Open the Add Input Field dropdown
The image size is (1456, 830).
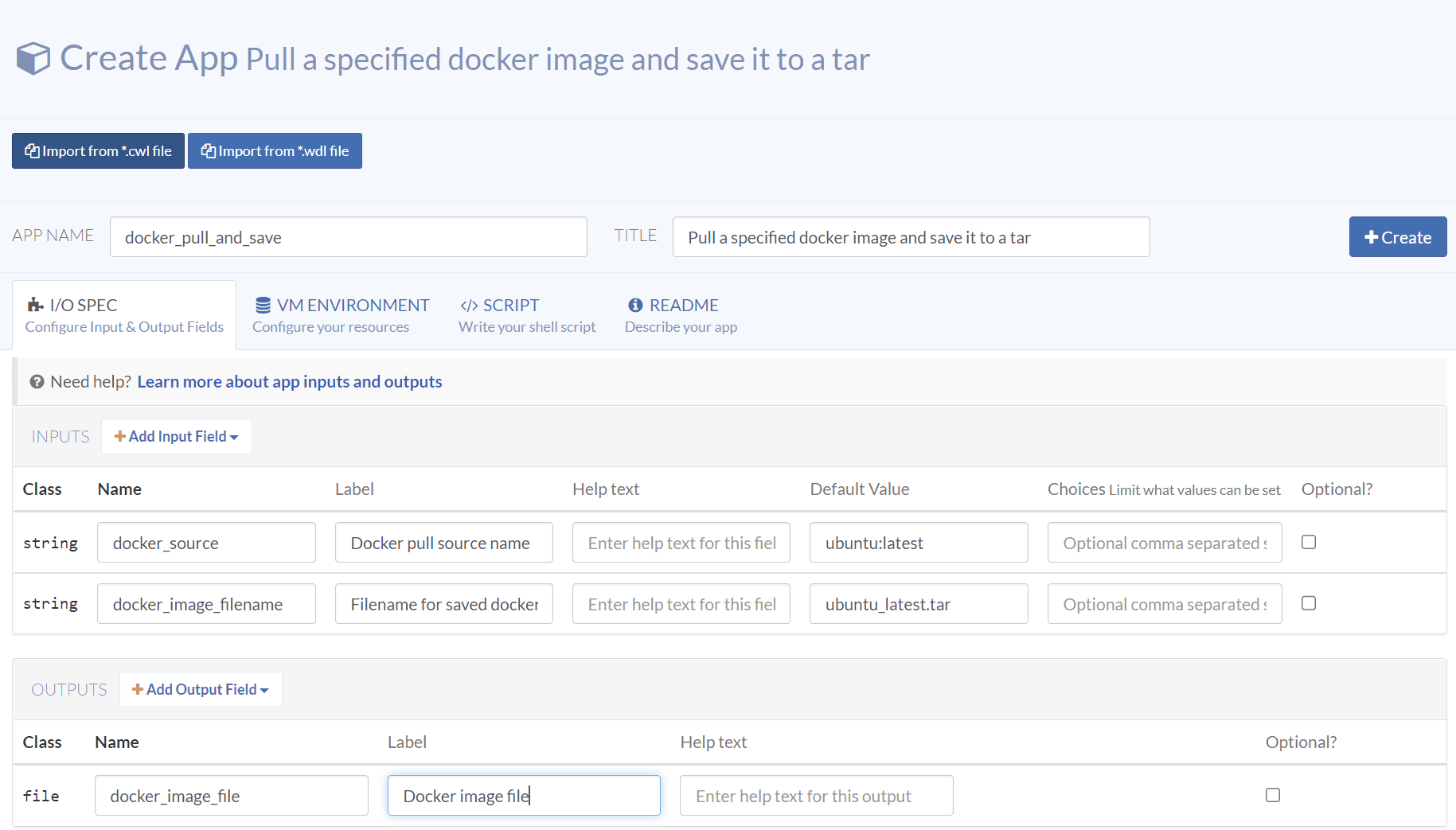177,437
